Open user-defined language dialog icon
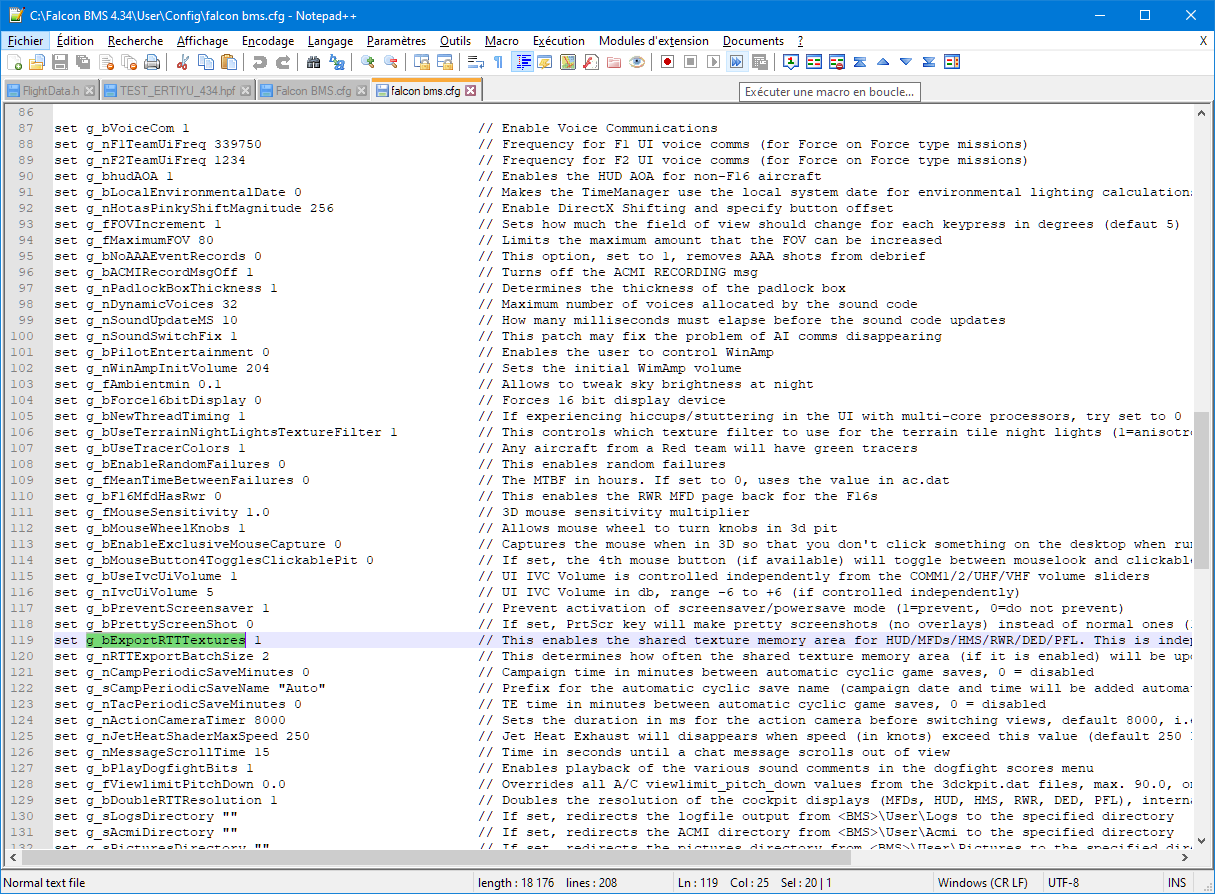 545,62
